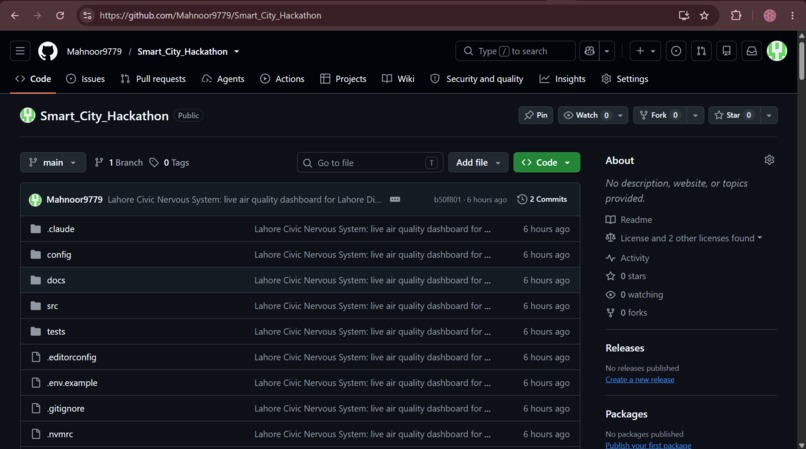Open browser extensions puzzle icon
This screenshot has height=449, width=806.
pos(736,15)
